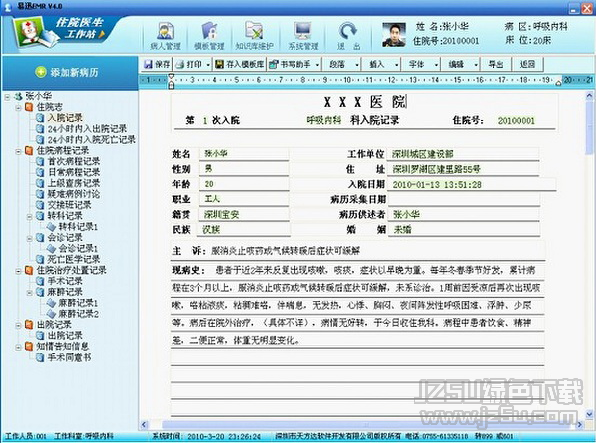The image size is (596, 443).
Task: Click the 住院病程记录 folder icon
Action: 29,151
